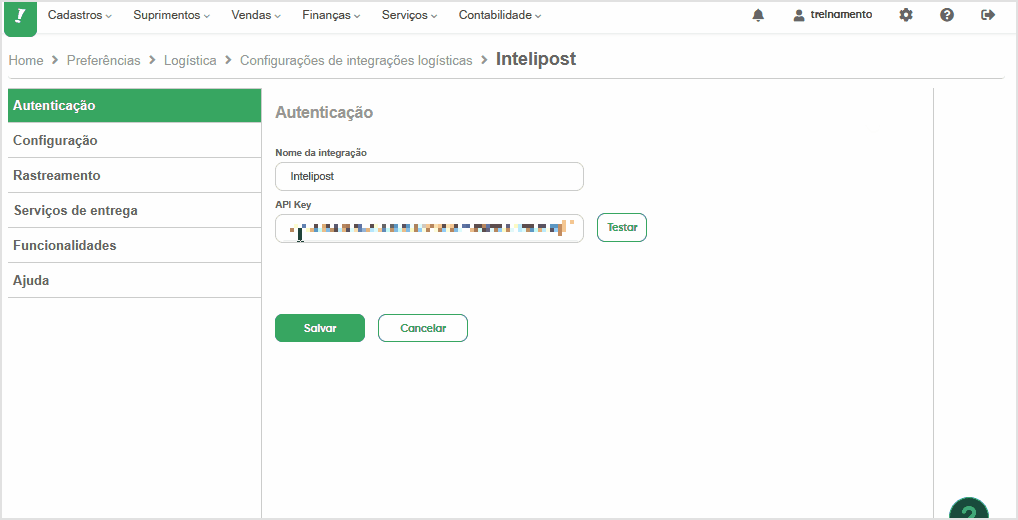Click the Autenticação section heading
This screenshot has width=1018, height=520.
324,112
